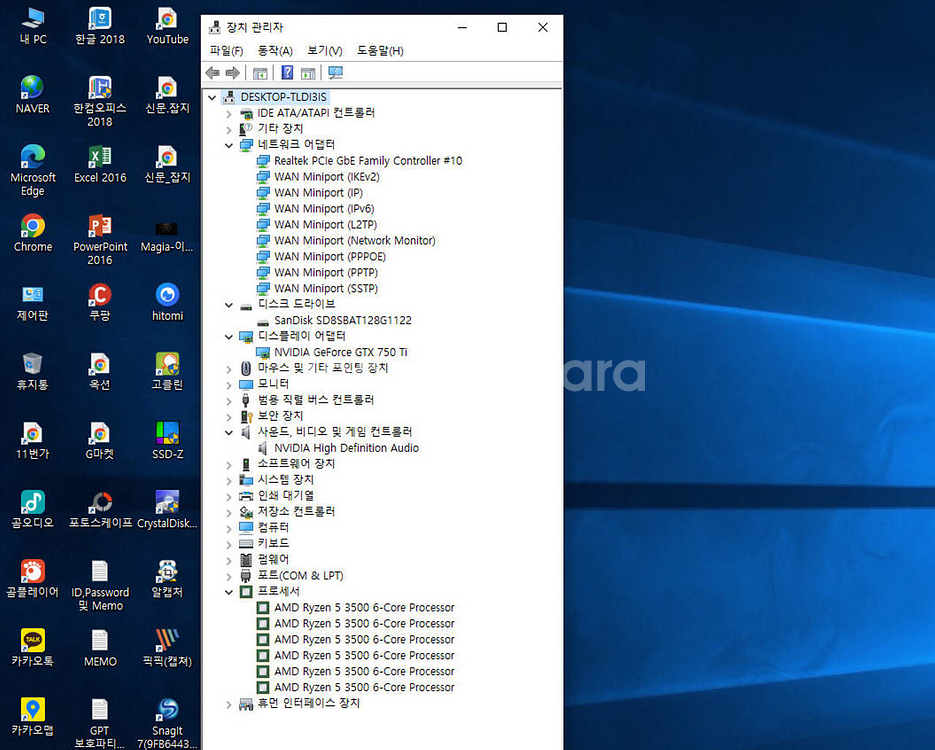935x750 pixels.
Task: Maximize the 장치 관리자 window
Action: [x=502, y=27]
